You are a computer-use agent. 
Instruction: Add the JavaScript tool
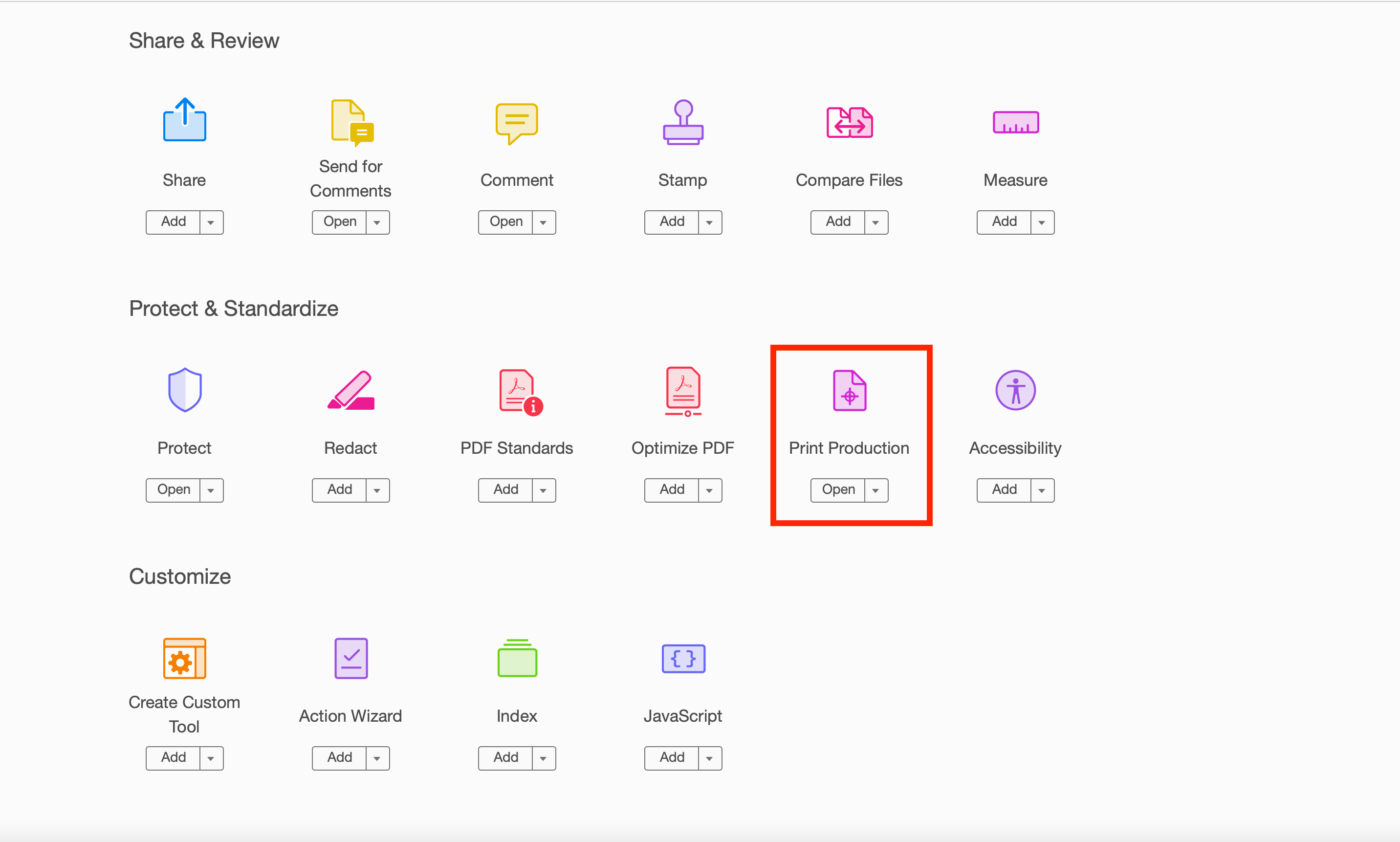click(x=672, y=757)
